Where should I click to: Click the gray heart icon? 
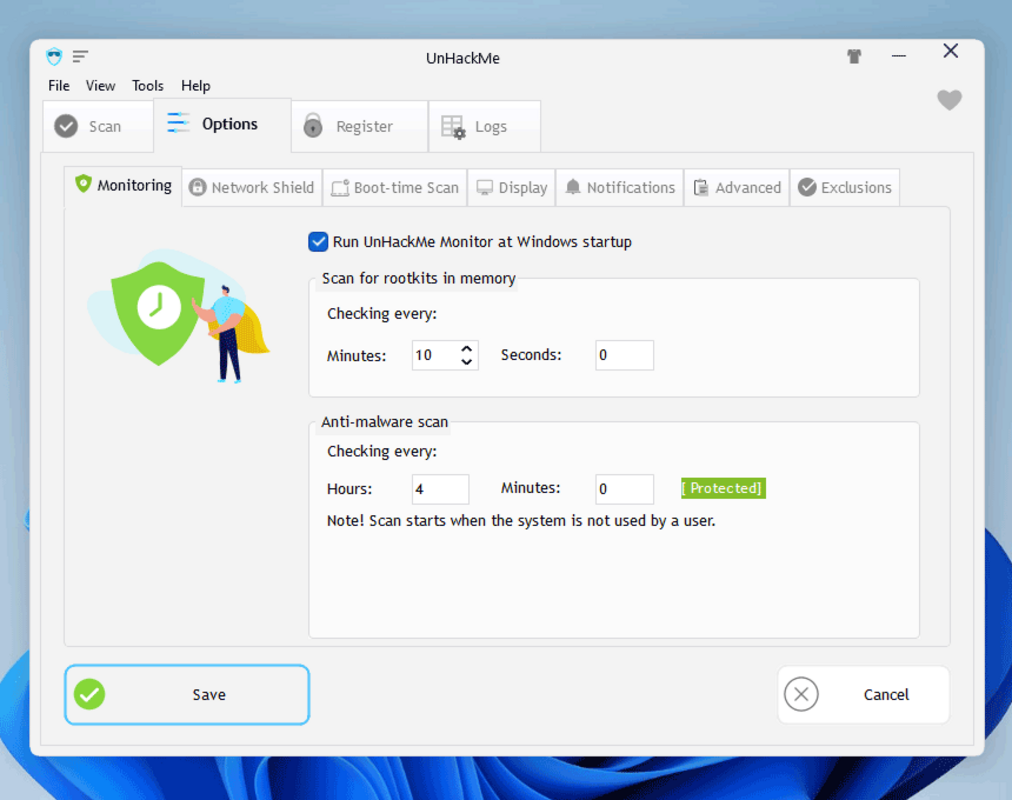point(949,100)
